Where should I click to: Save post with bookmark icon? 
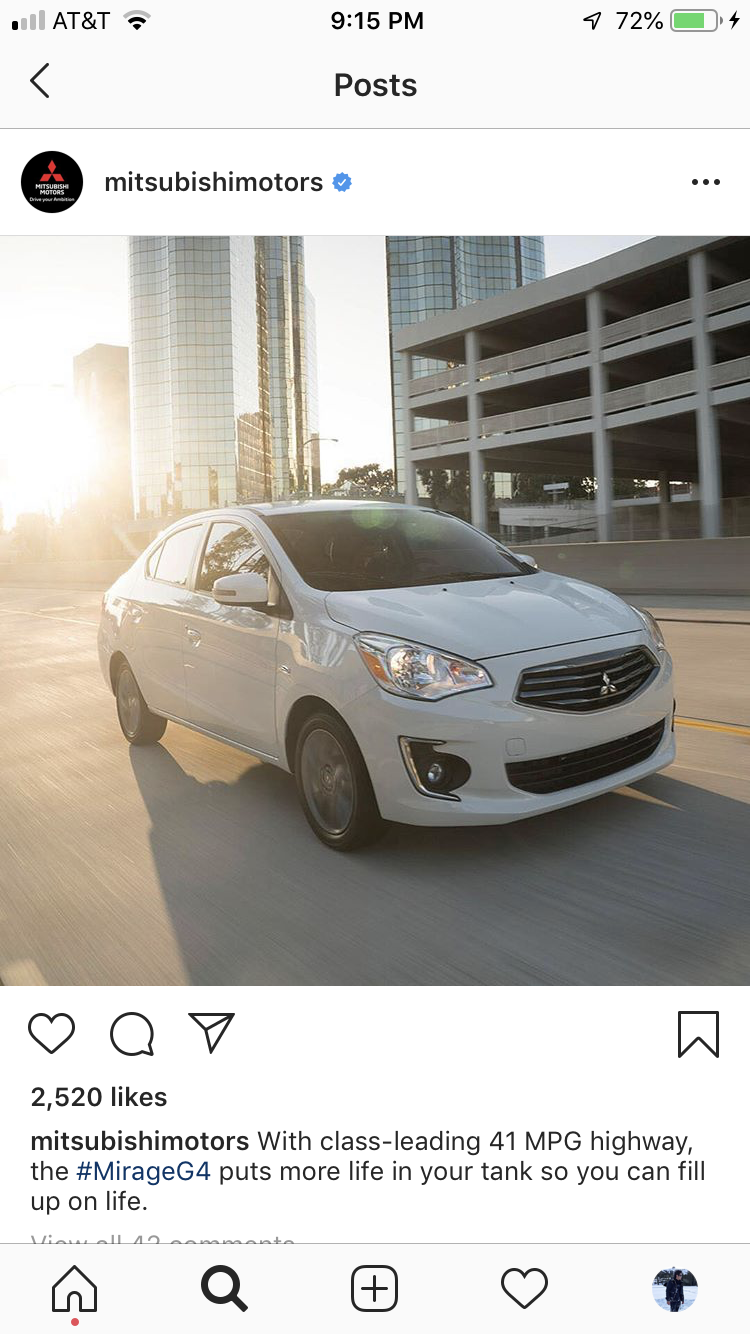click(698, 1034)
